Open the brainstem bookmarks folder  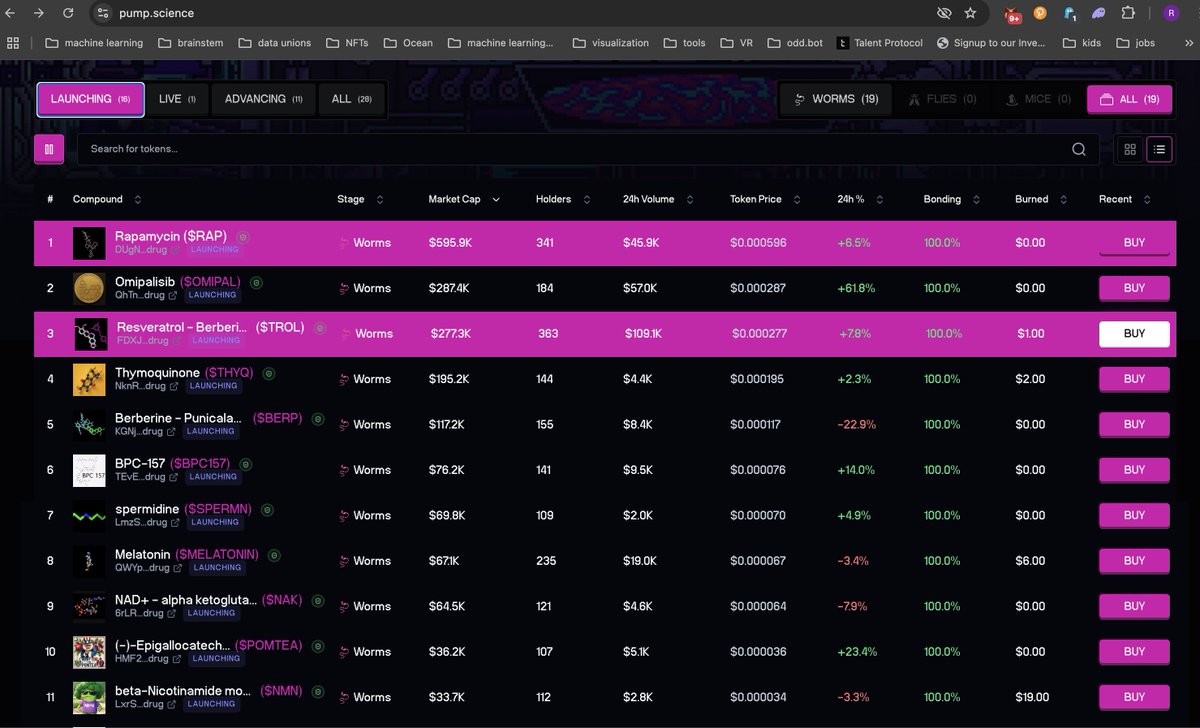pyautogui.click(x=189, y=43)
